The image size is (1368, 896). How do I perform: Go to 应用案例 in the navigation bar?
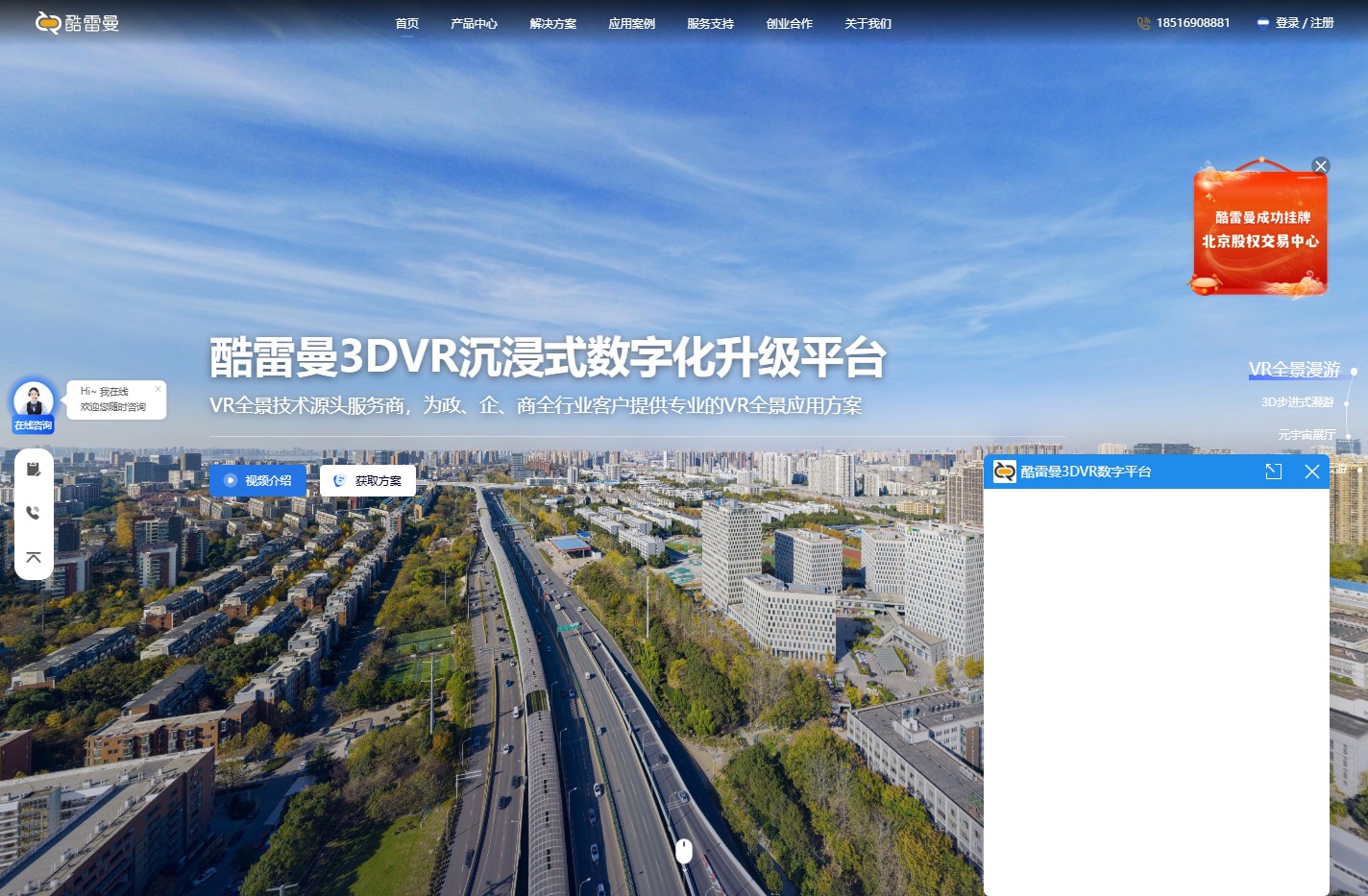pyautogui.click(x=631, y=23)
